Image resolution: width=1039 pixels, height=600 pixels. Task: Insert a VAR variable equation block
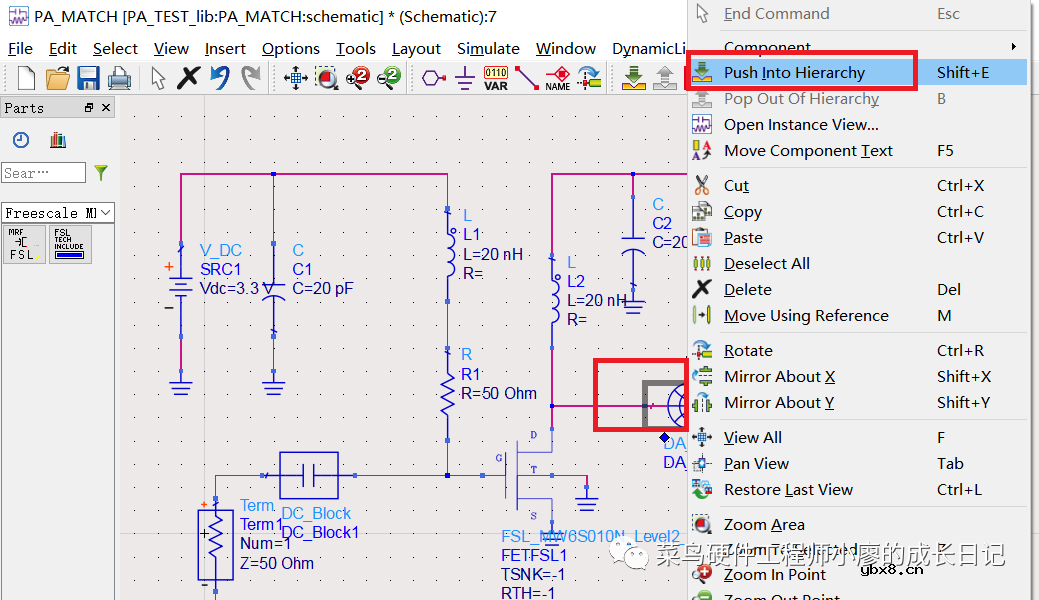(496, 78)
